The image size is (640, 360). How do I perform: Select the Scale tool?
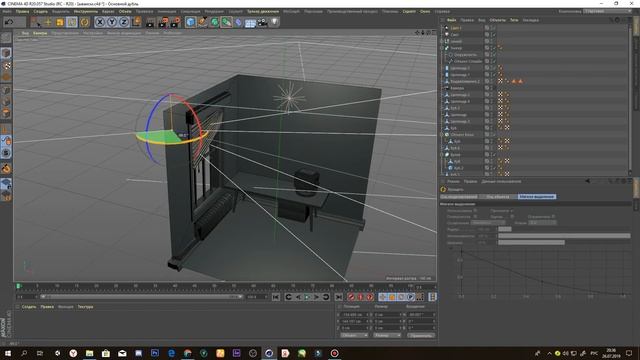pyautogui.click(x=60, y=22)
